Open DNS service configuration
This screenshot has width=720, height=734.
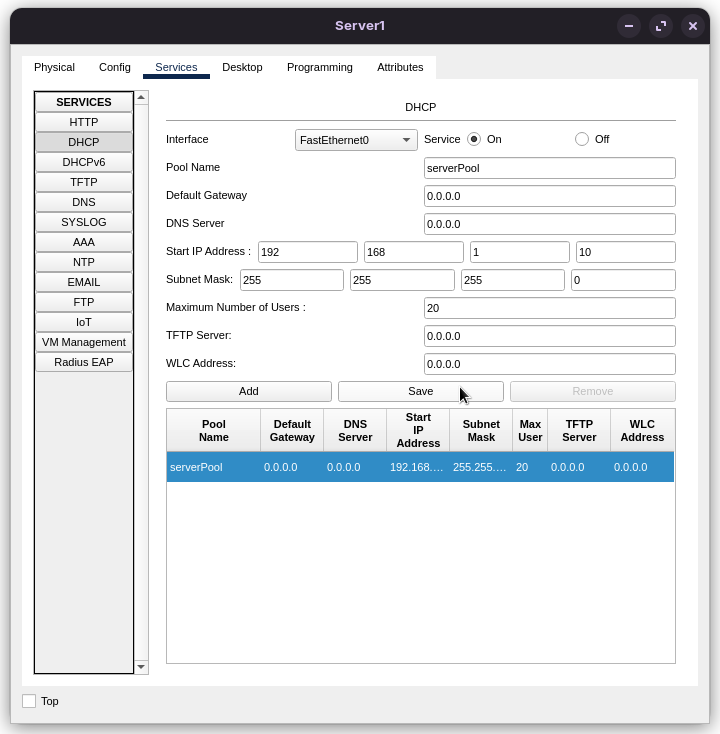point(84,202)
